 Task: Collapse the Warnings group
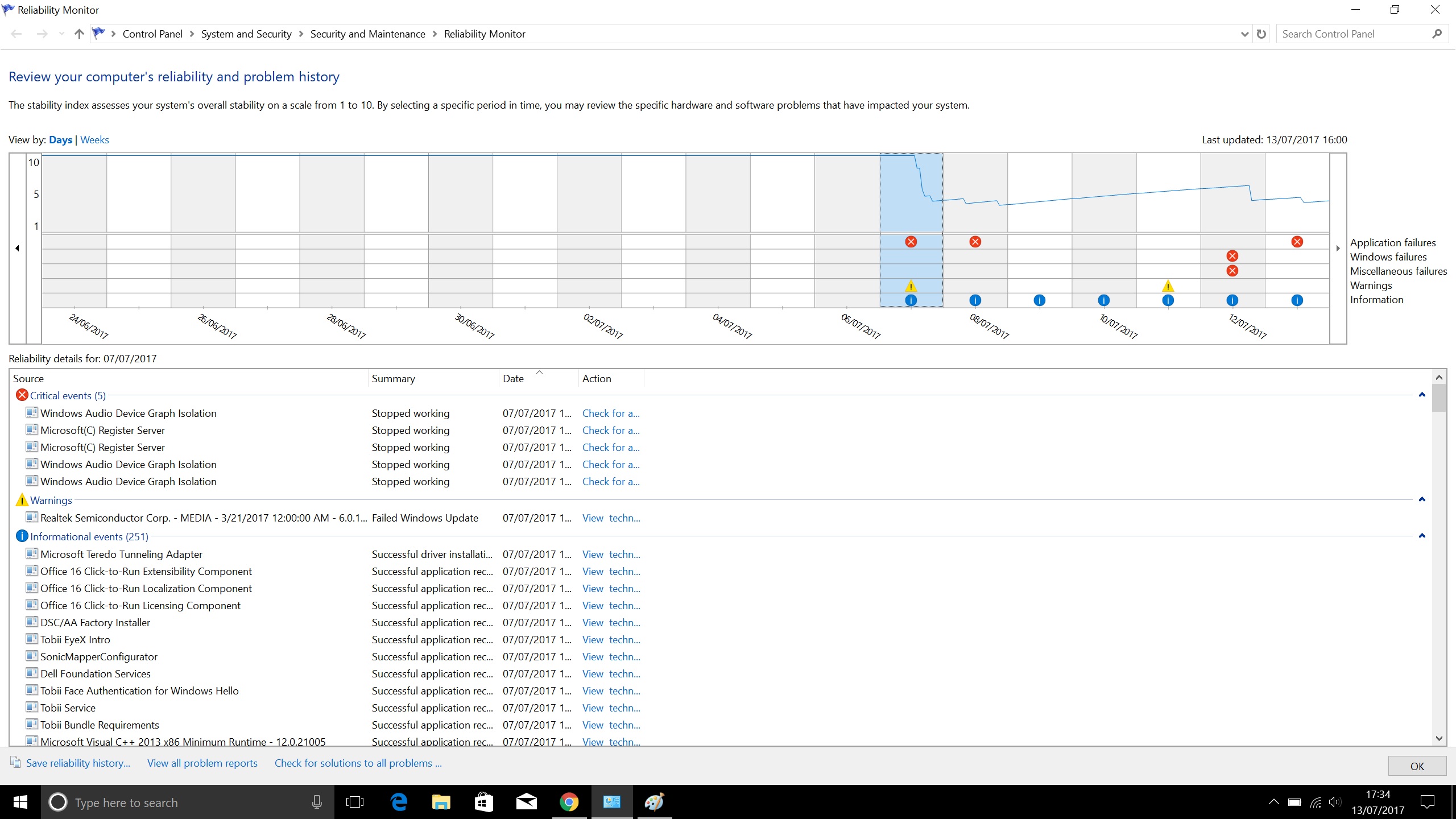(x=1422, y=499)
